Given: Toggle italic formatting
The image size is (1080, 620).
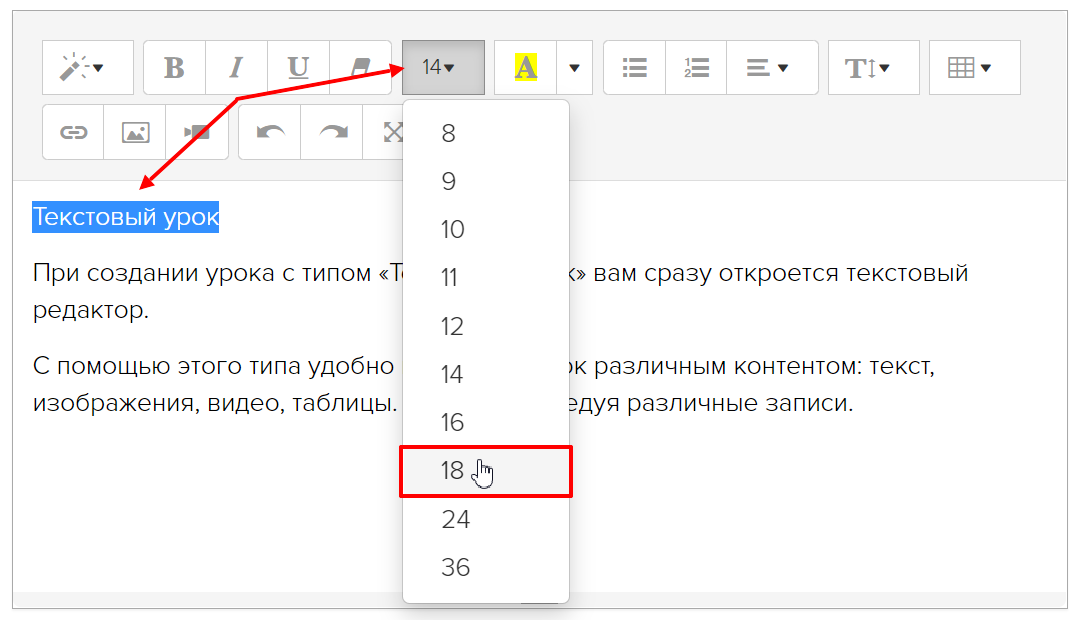Looking at the screenshot, I should 236,68.
